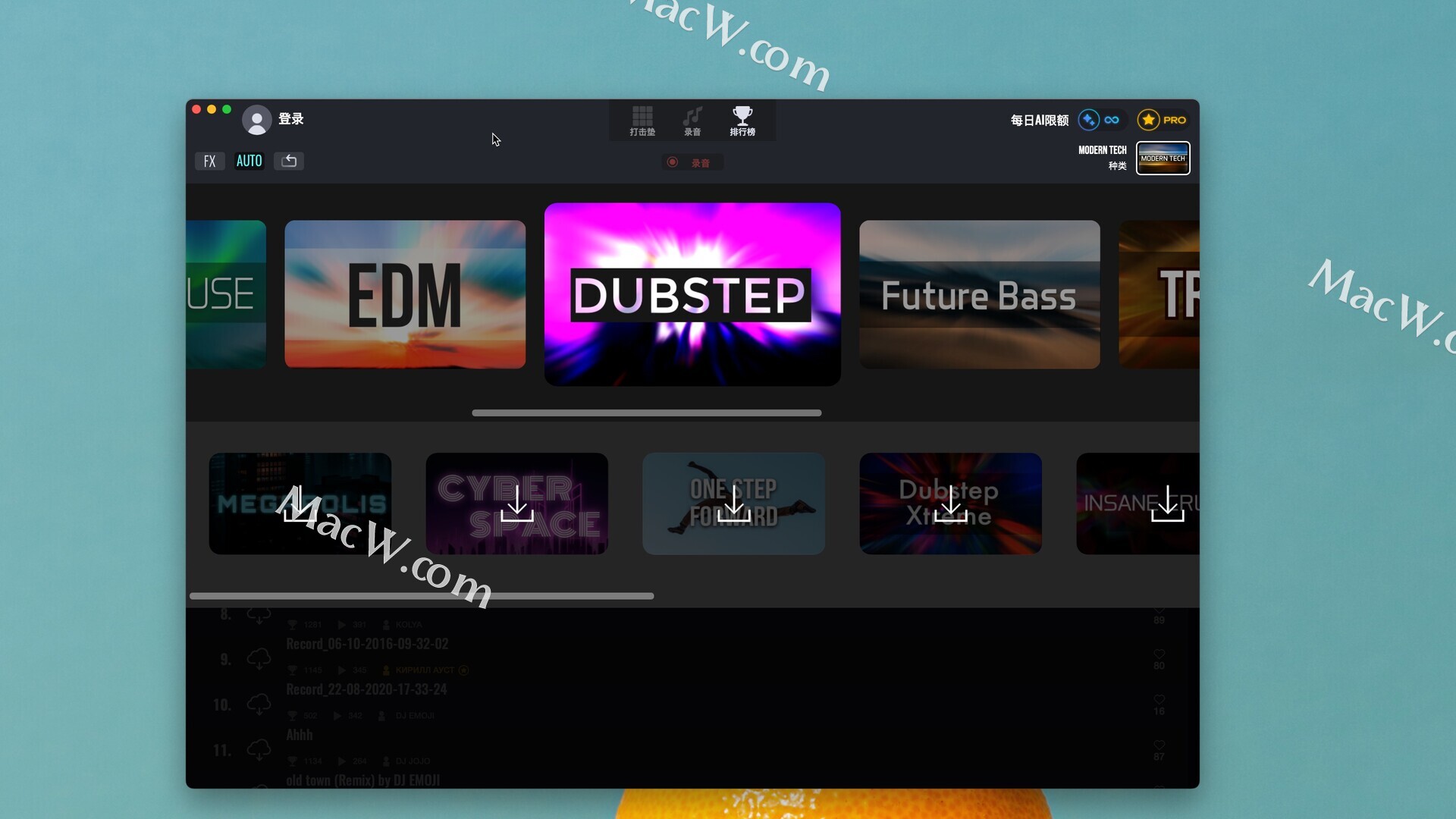Download the CYBER SPACE sound pack
The image size is (1456, 819).
point(516,504)
